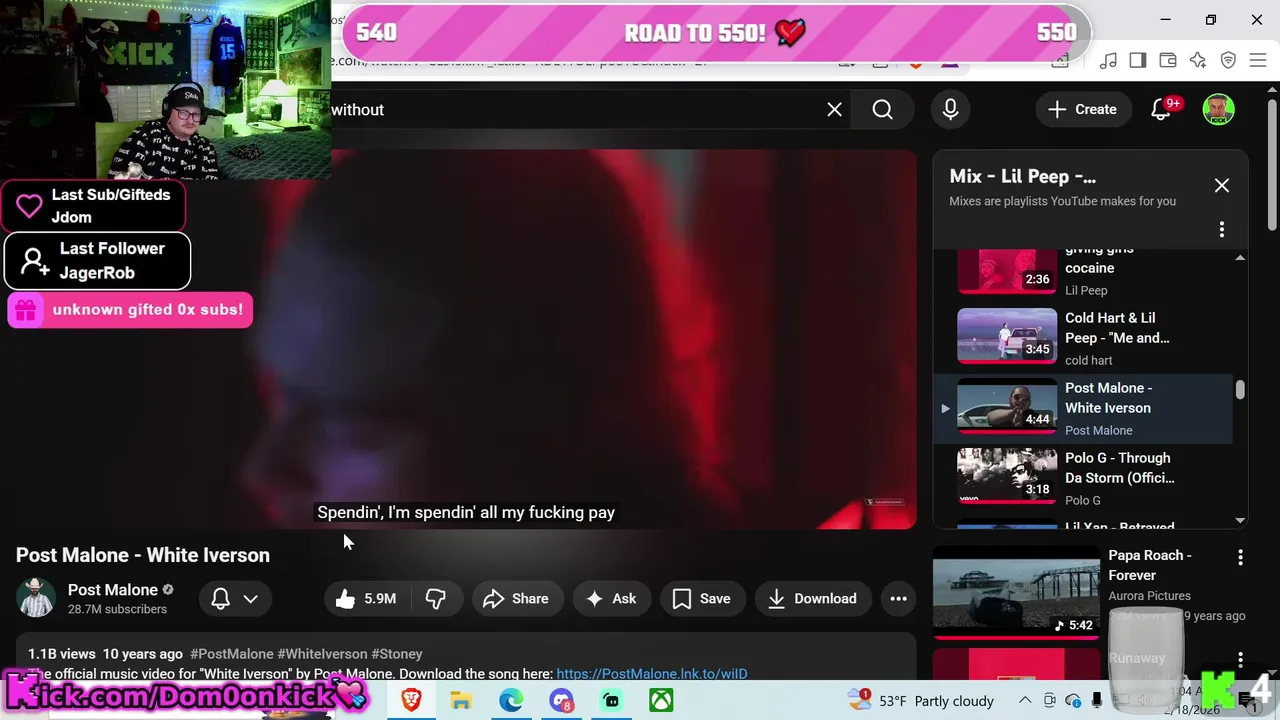1280x720 pixels.
Task: Dislike the White Iverson video
Action: [436, 598]
